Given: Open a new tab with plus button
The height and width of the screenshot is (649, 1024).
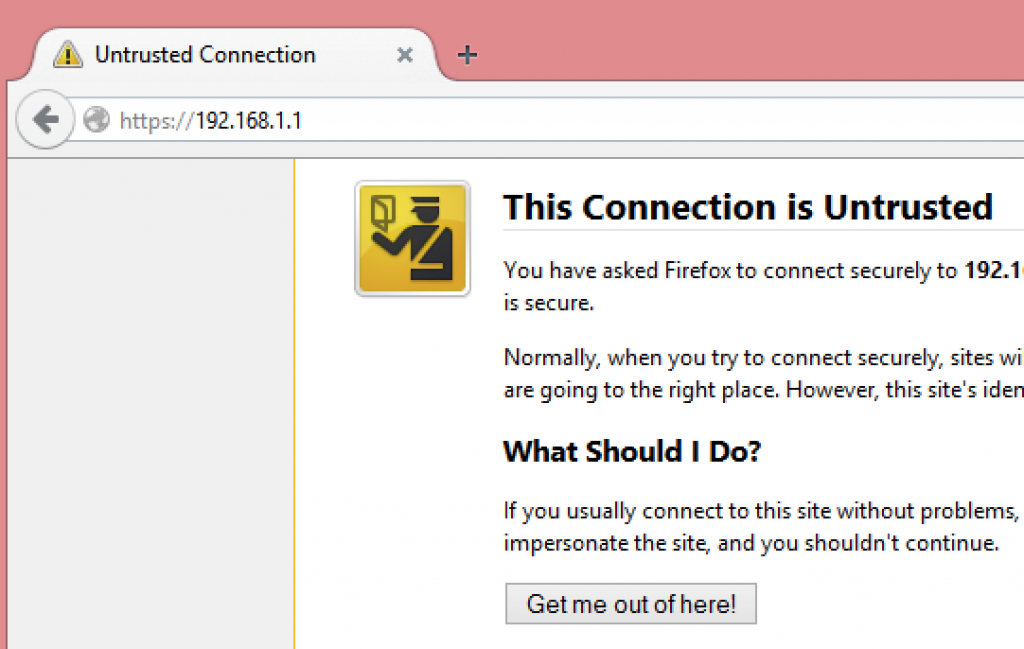Looking at the screenshot, I should (467, 55).
